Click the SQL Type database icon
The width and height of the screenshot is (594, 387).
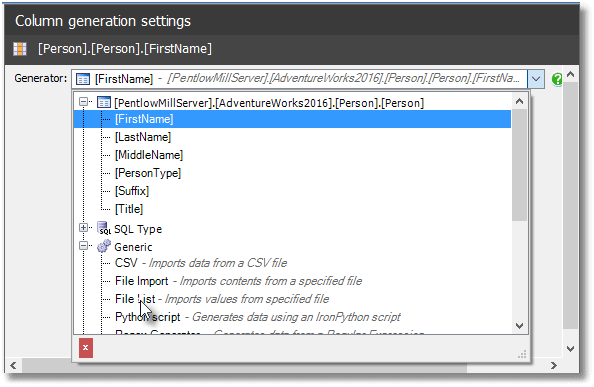pos(104,228)
